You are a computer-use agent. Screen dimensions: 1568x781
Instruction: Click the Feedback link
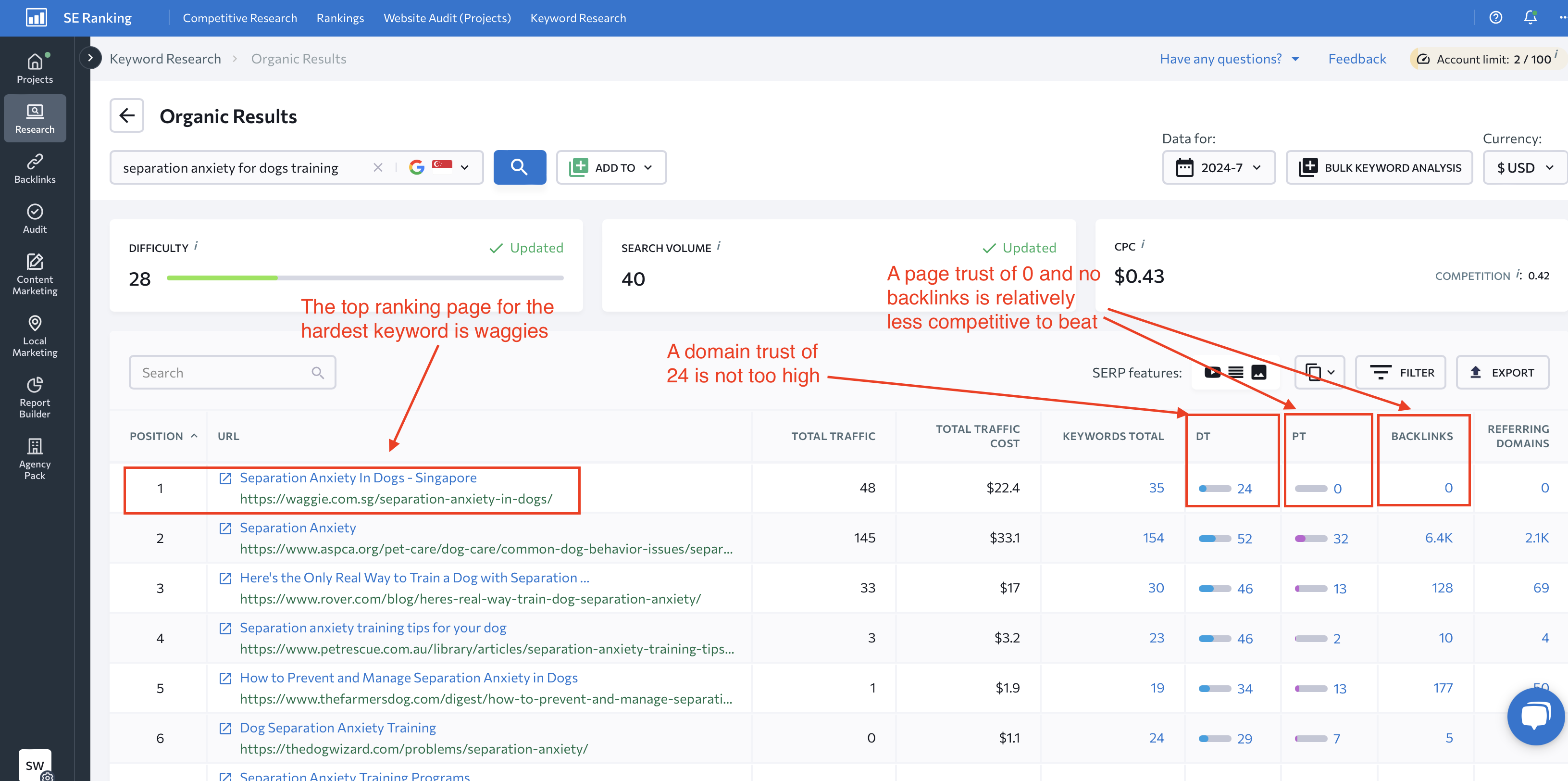[x=1358, y=57]
